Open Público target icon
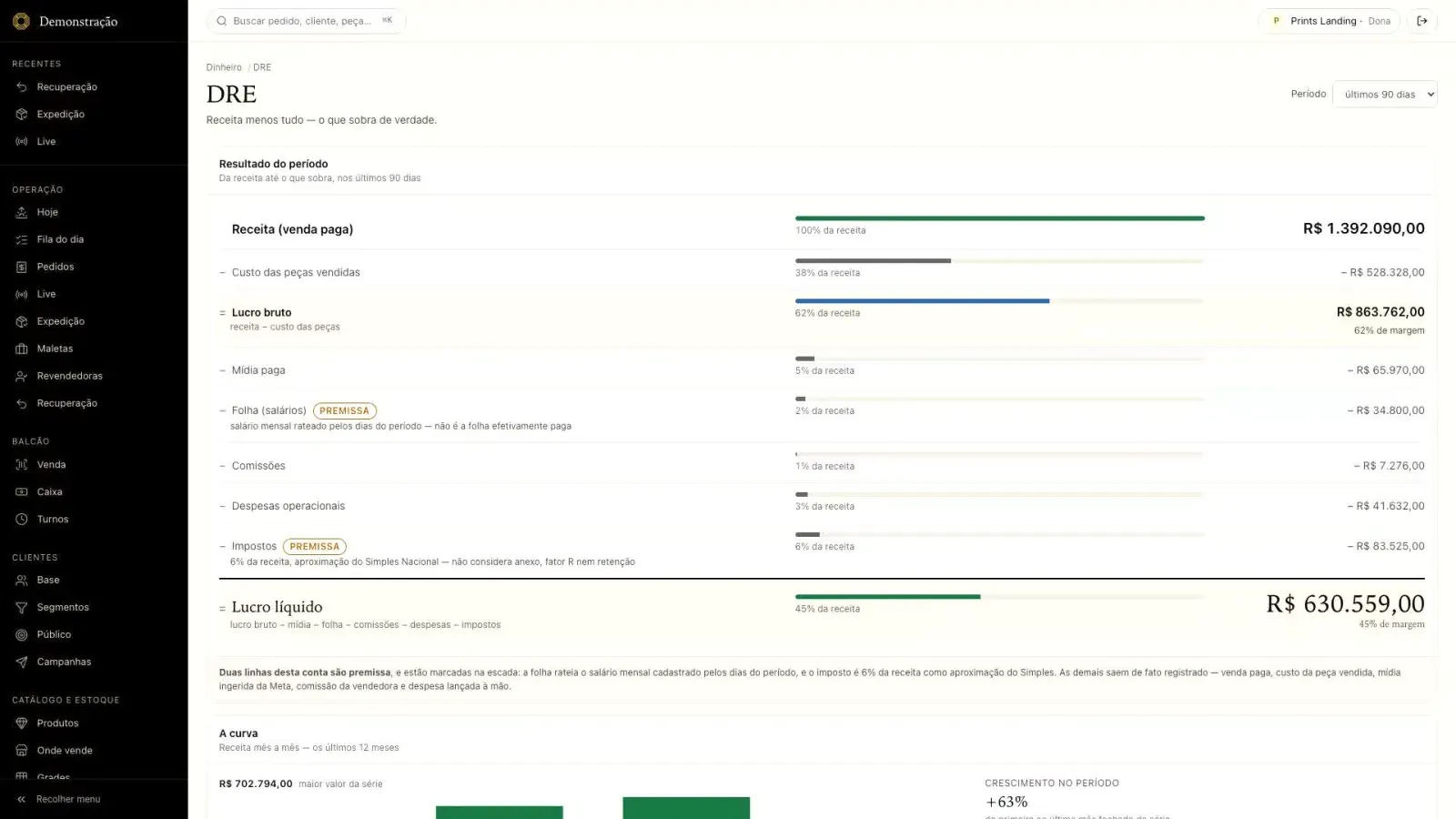Viewport: 1456px width, 819px height. [22, 634]
